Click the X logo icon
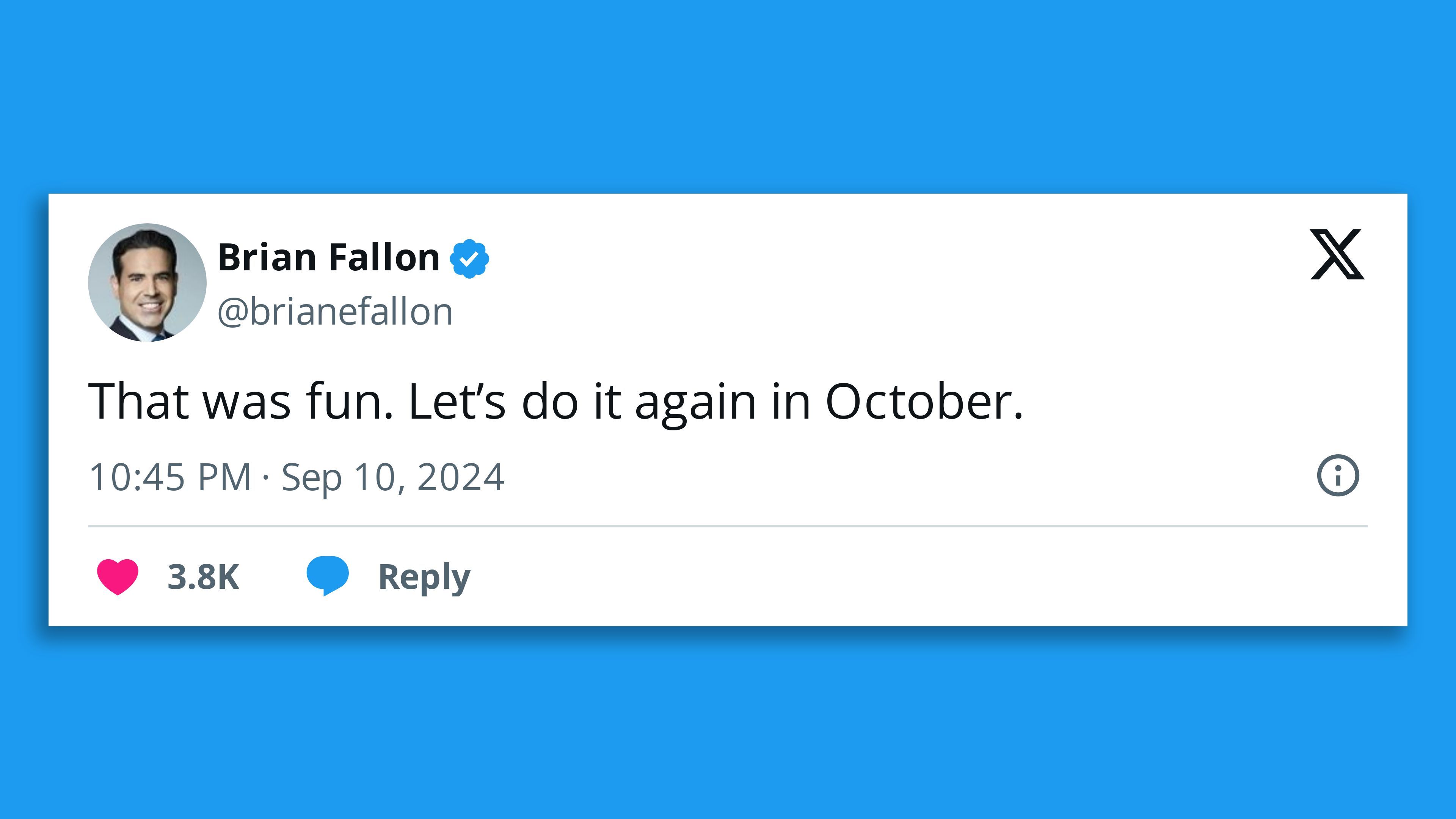The width and height of the screenshot is (1456, 819). pyautogui.click(x=1337, y=254)
